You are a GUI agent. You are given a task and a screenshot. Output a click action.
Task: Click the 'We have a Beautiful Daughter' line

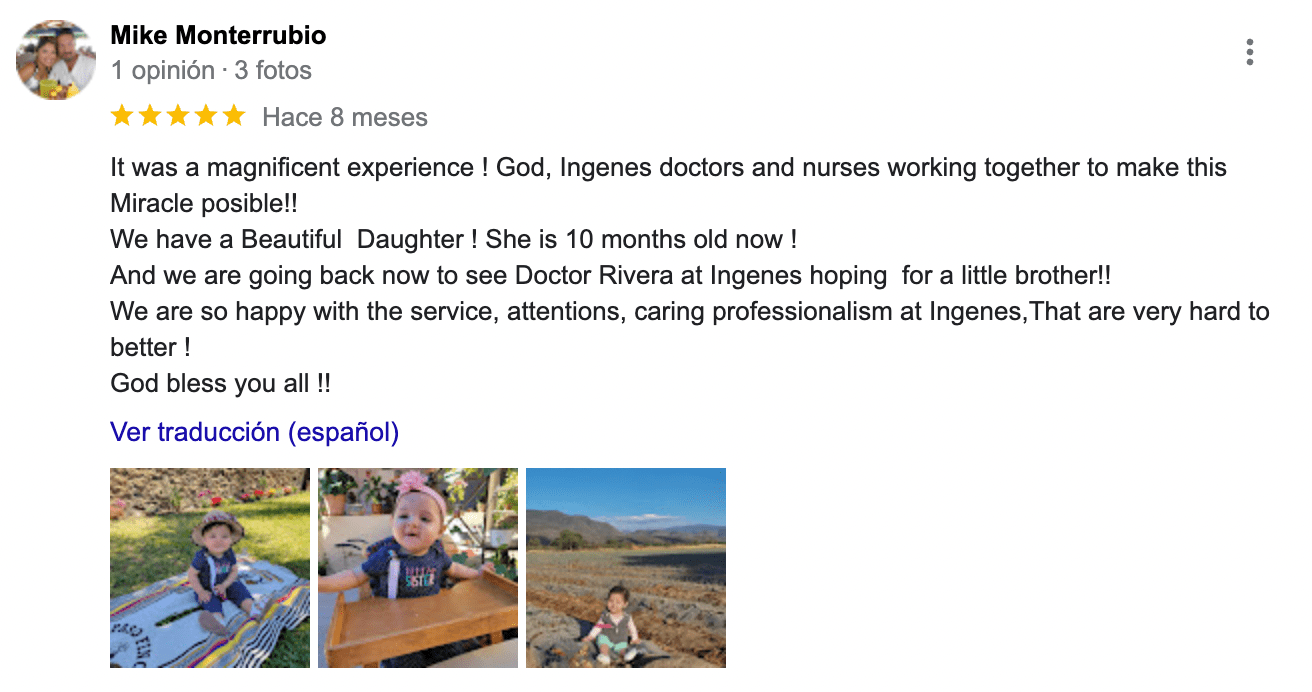[x=453, y=240]
